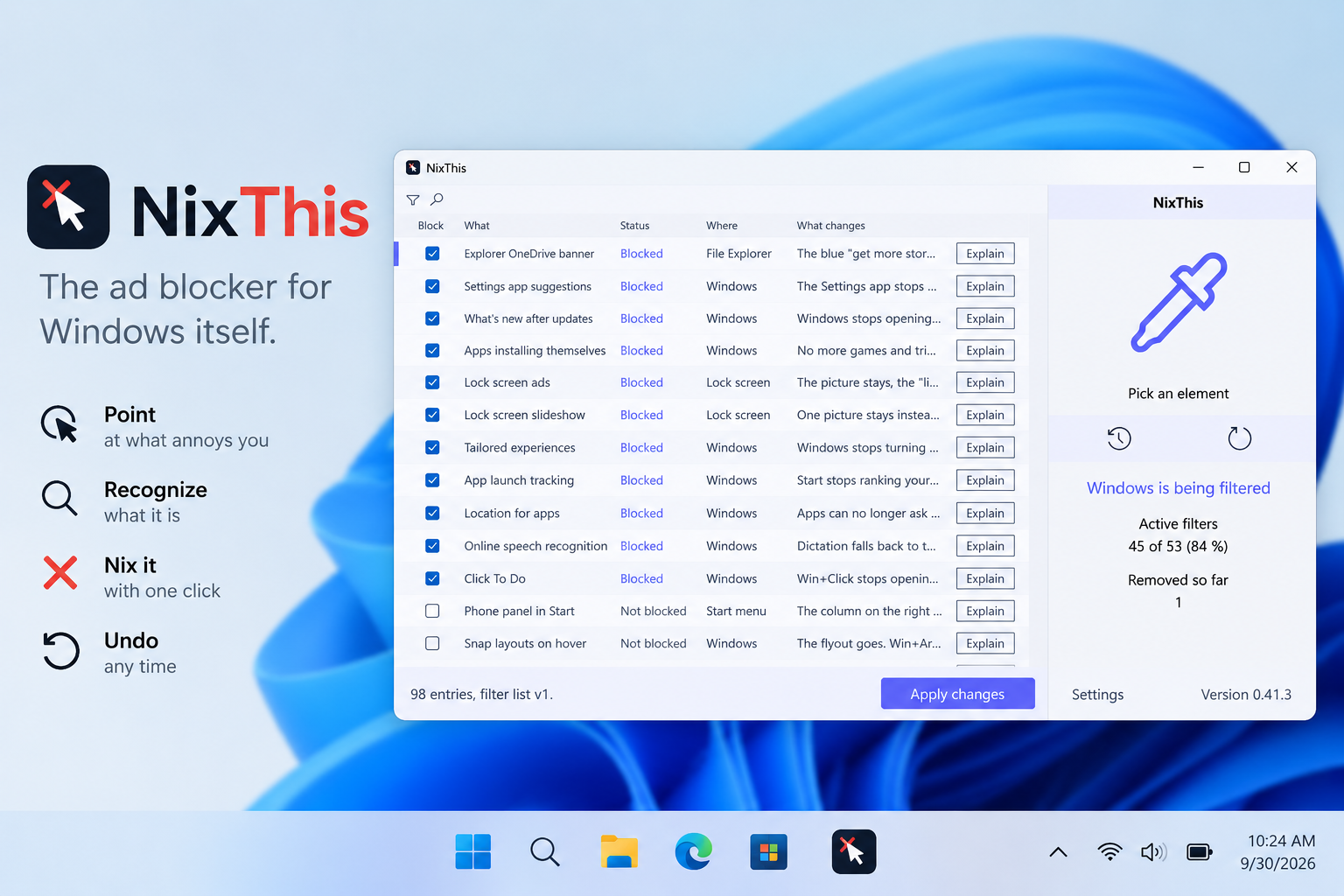Click Explain for Online speech recognition
This screenshot has height=896, width=1344.
[x=985, y=546]
